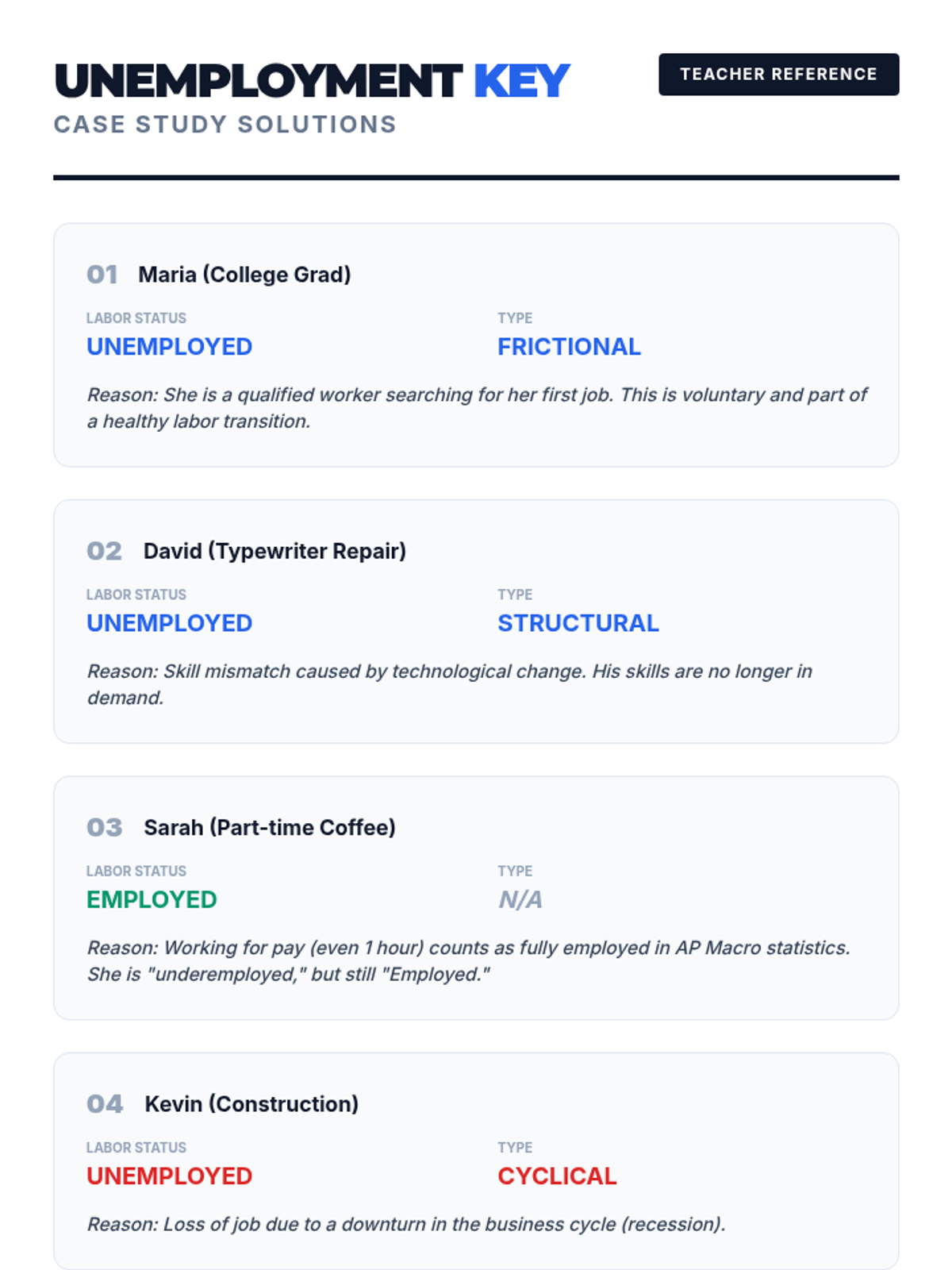Click the Teacher Reference badge
The image size is (952, 1270).
(x=778, y=75)
